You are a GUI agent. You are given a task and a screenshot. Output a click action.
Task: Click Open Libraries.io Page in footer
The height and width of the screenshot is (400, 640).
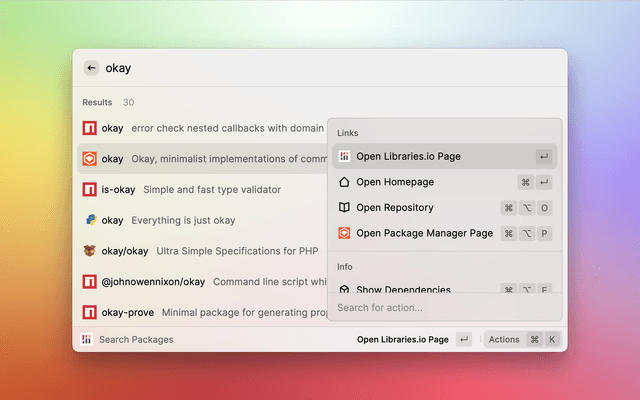click(403, 339)
